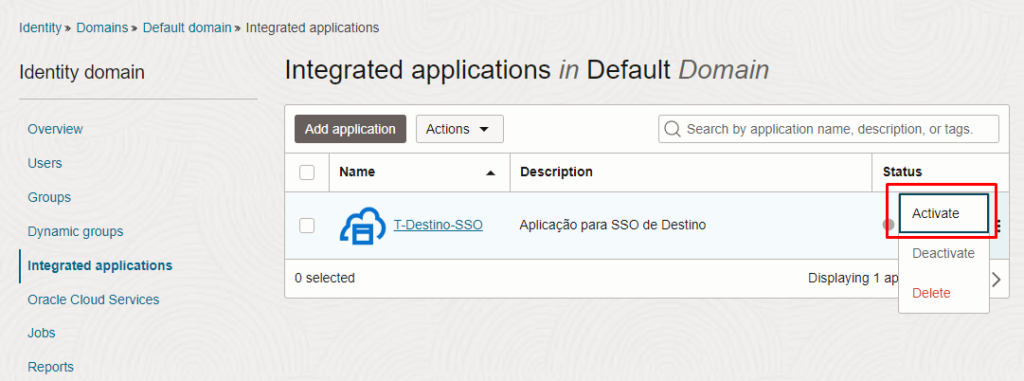The width and height of the screenshot is (1024, 381).
Task: Open the Actions dropdown
Action: pyautogui.click(x=460, y=129)
